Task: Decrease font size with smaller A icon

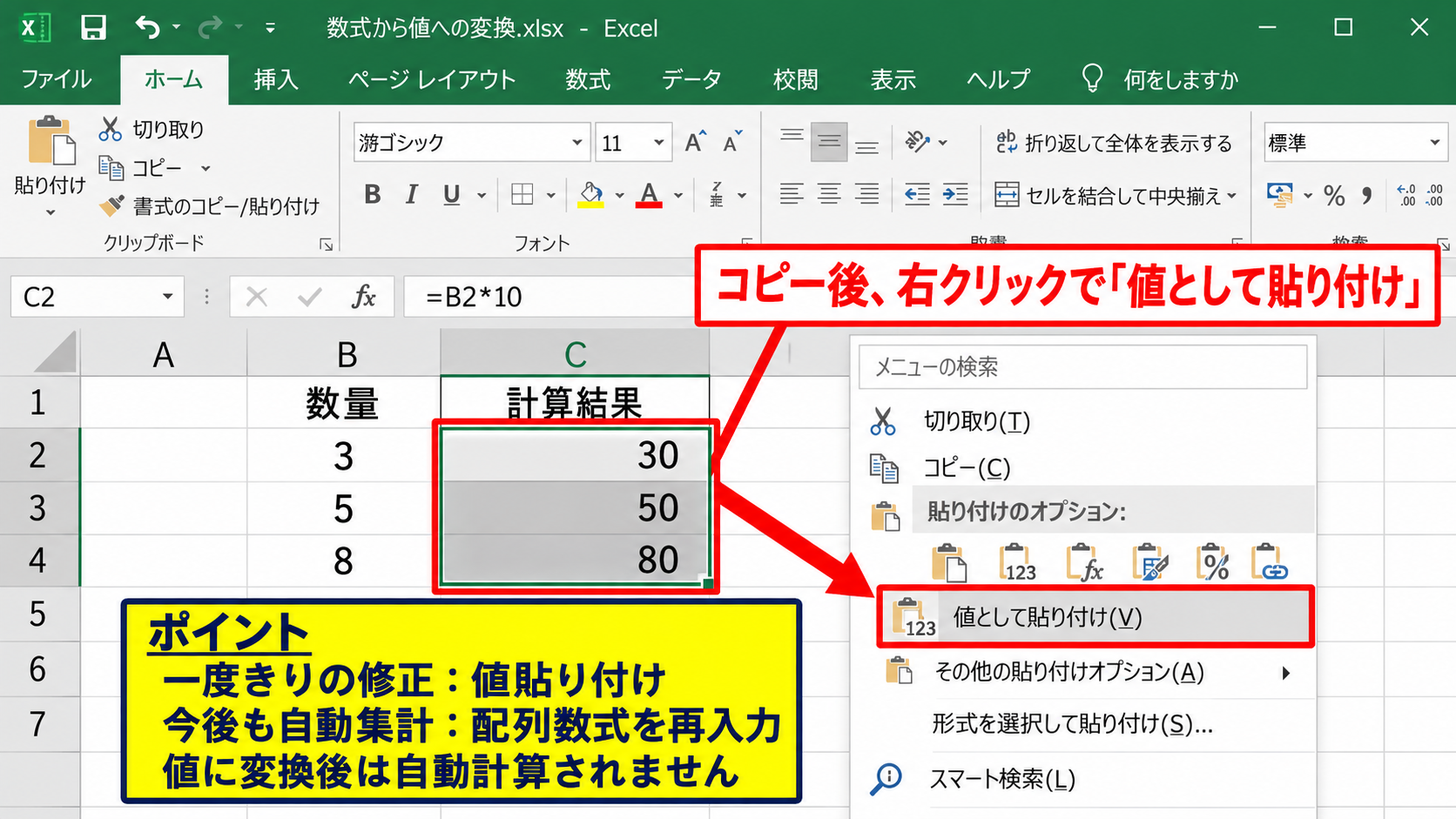Action: (732, 142)
